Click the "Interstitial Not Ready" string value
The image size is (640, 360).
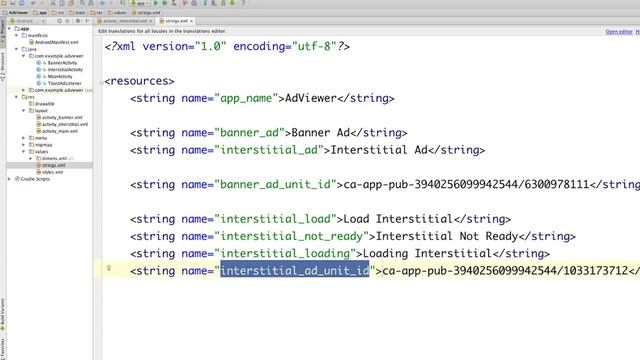[x=447, y=236]
